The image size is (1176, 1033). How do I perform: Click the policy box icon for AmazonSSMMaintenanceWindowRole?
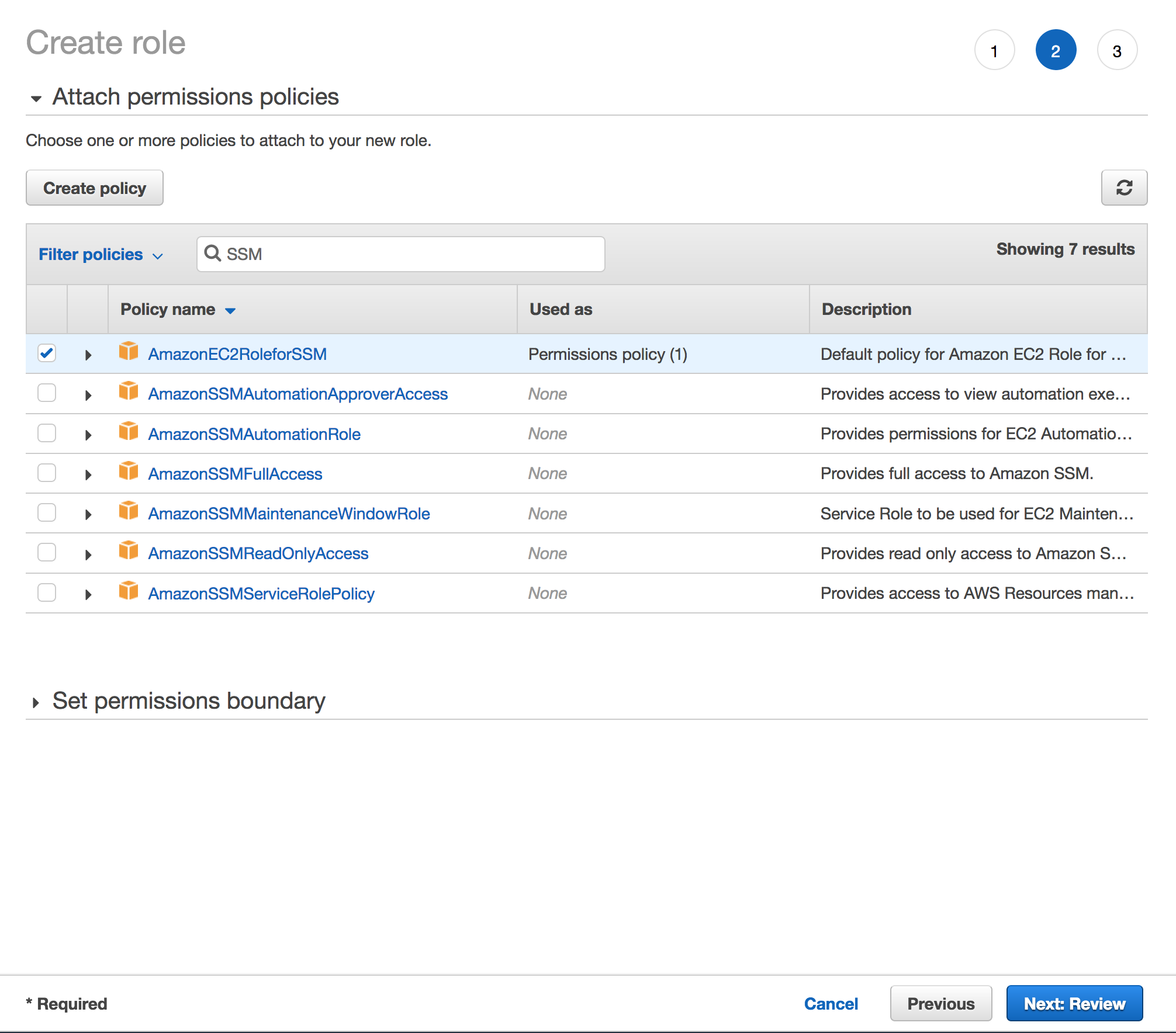click(x=129, y=511)
